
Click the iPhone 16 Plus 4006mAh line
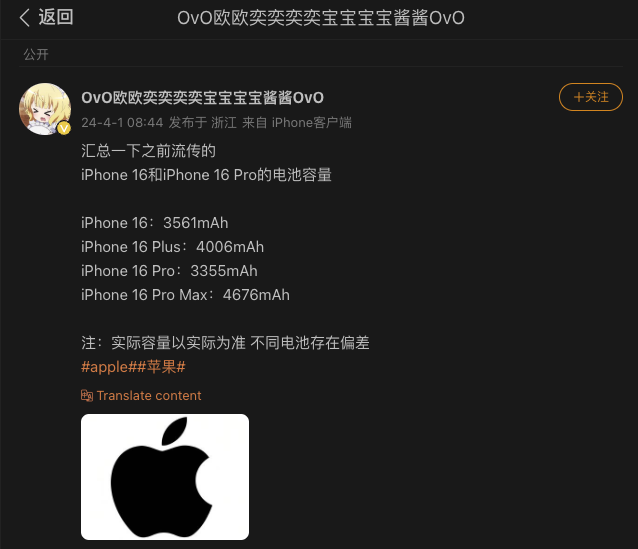[x=172, y=247]
